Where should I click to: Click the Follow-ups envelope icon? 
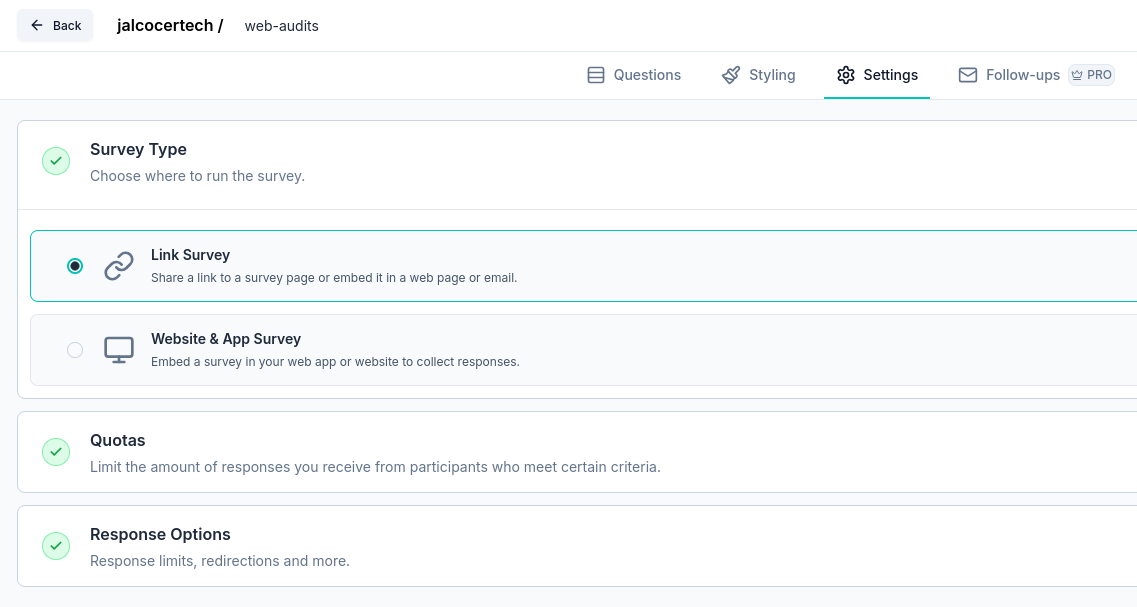point(968,74)
